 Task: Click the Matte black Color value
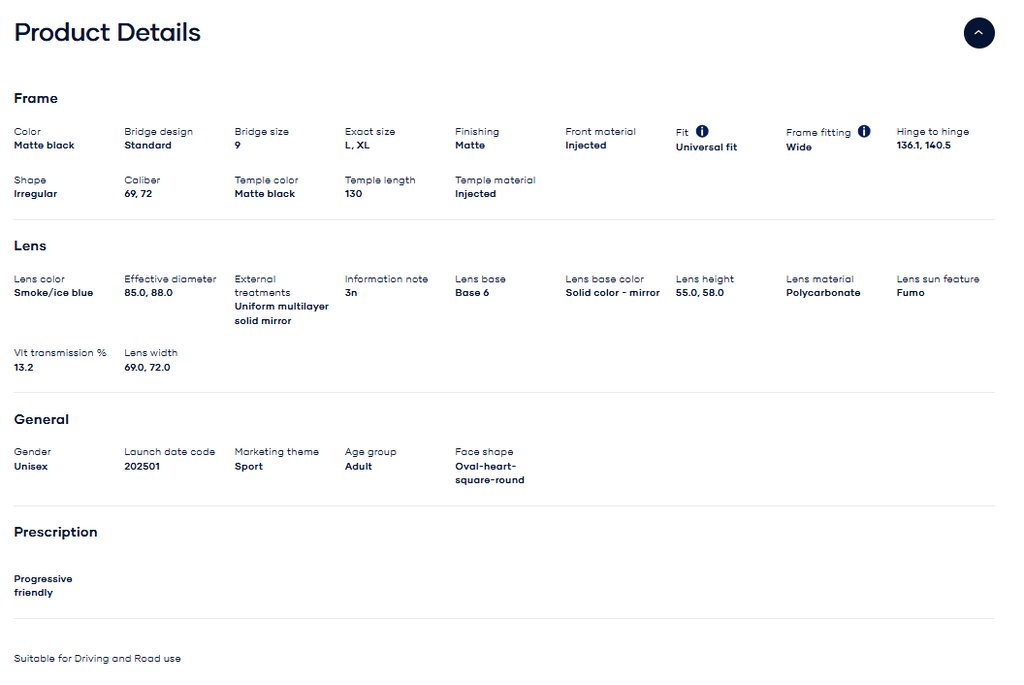44,146
